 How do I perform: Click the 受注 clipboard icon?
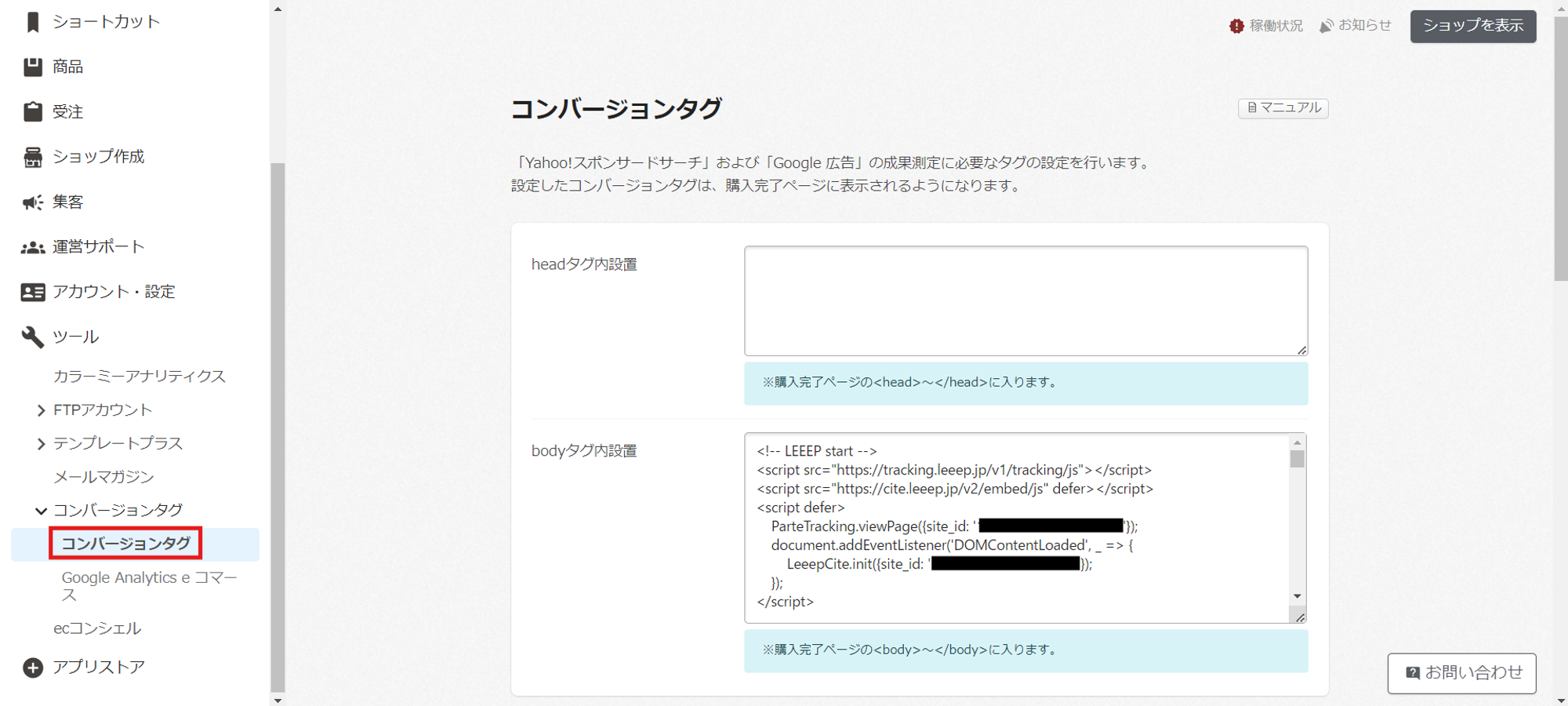coord(32,112)
